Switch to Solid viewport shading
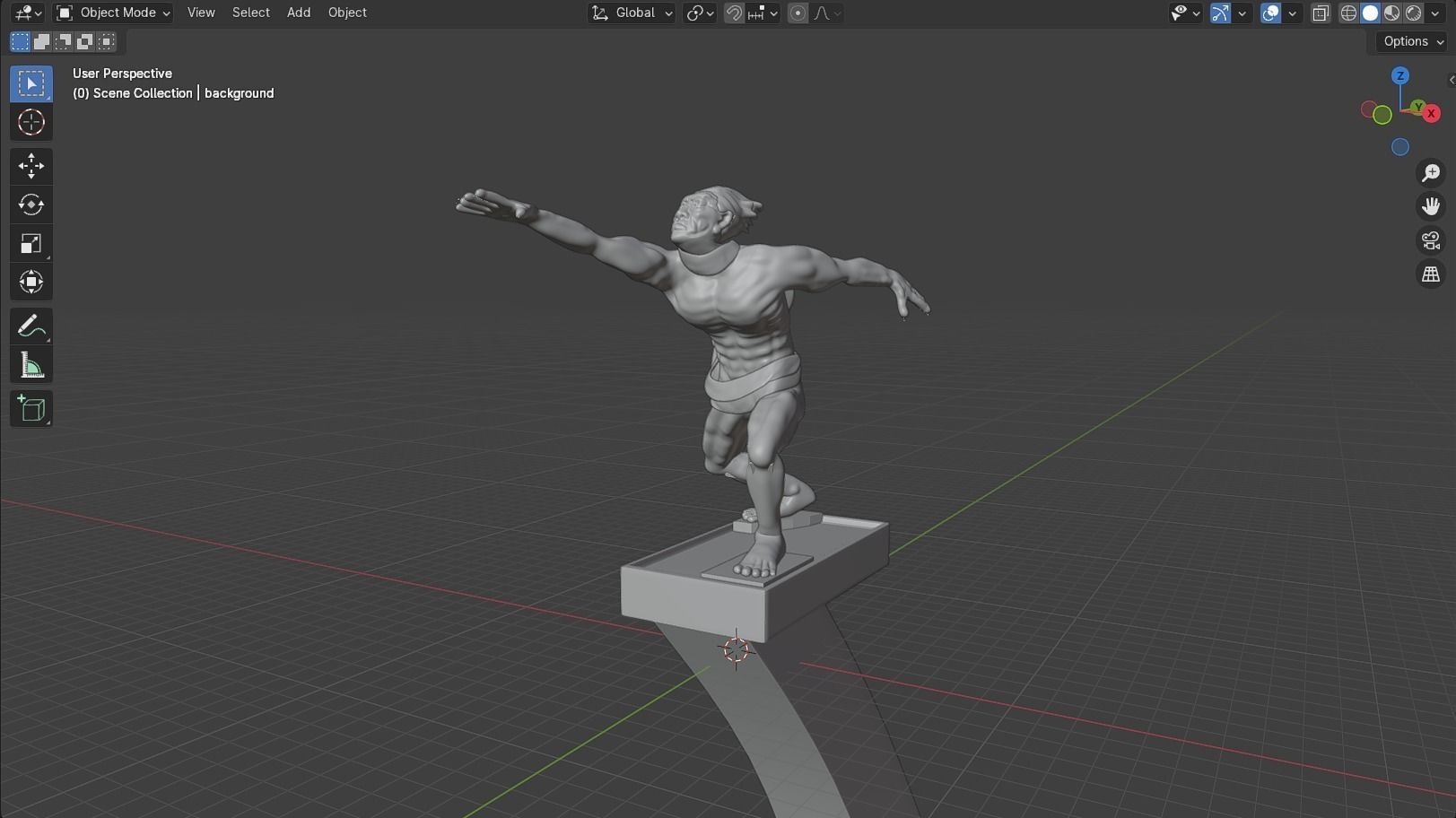Viewport: 1456px width, 818px height. point(1370,13)
